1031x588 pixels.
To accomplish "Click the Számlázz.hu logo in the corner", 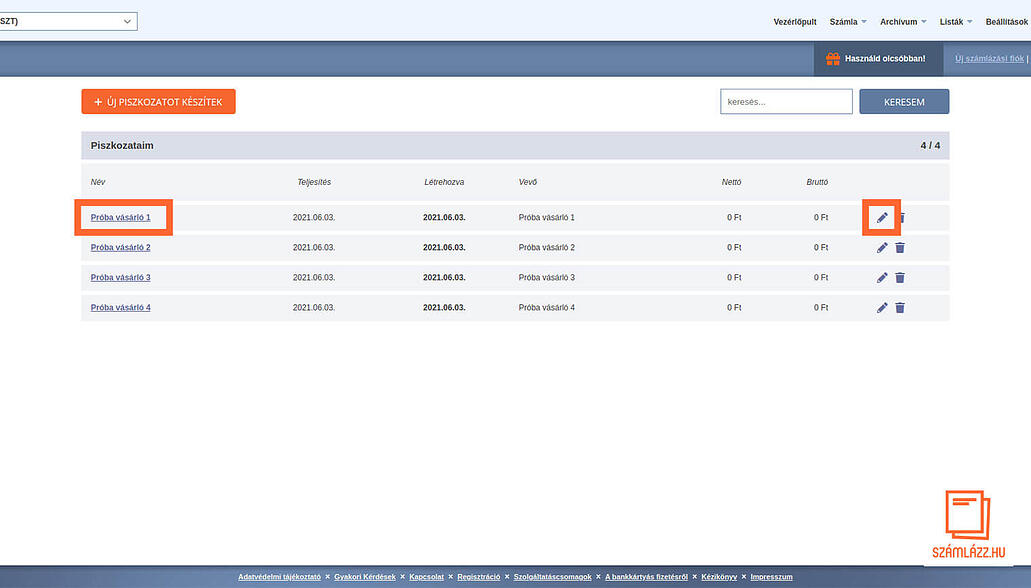I will [967, 525].
